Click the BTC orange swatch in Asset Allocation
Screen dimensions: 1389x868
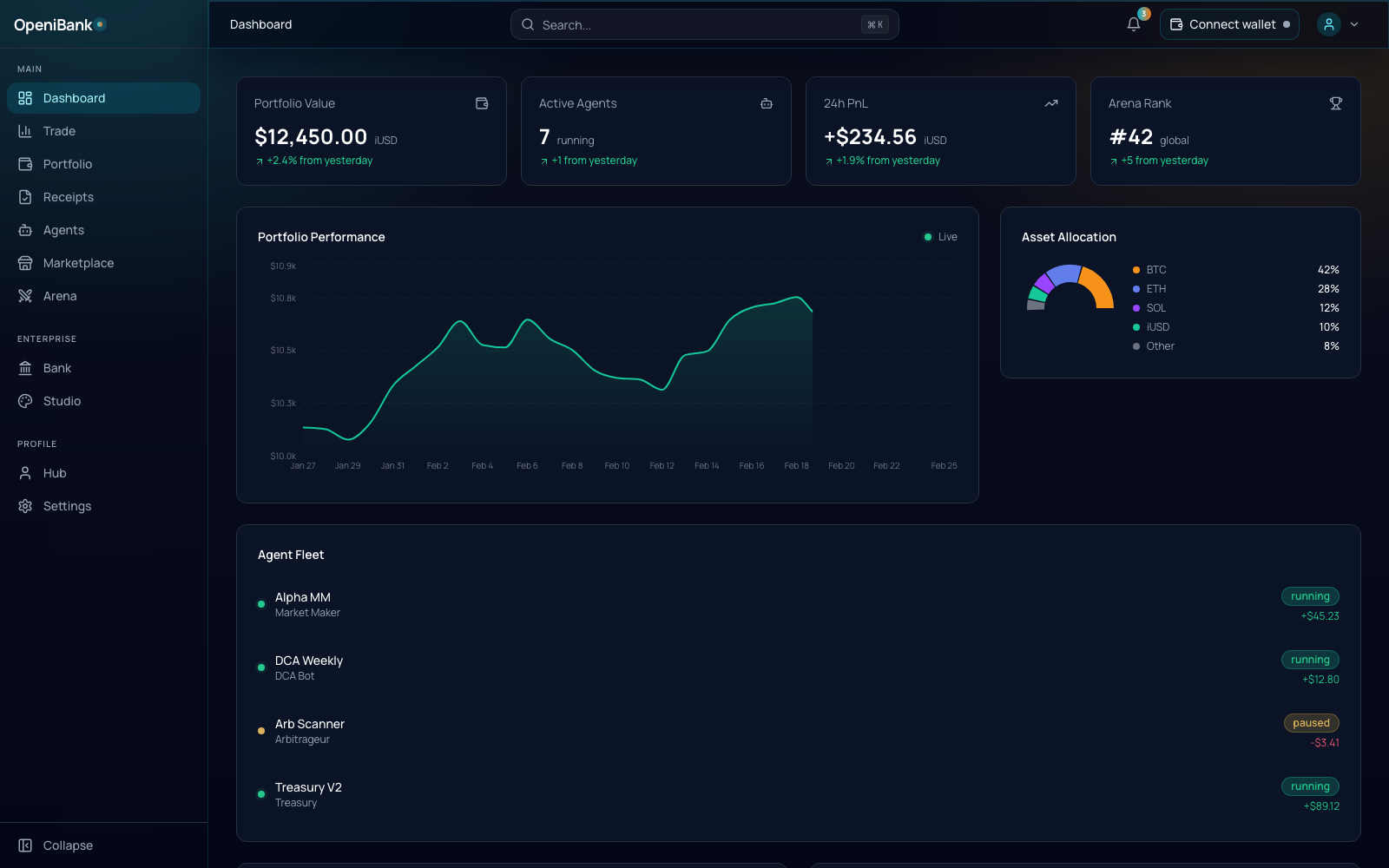[x=1136, y=270]
